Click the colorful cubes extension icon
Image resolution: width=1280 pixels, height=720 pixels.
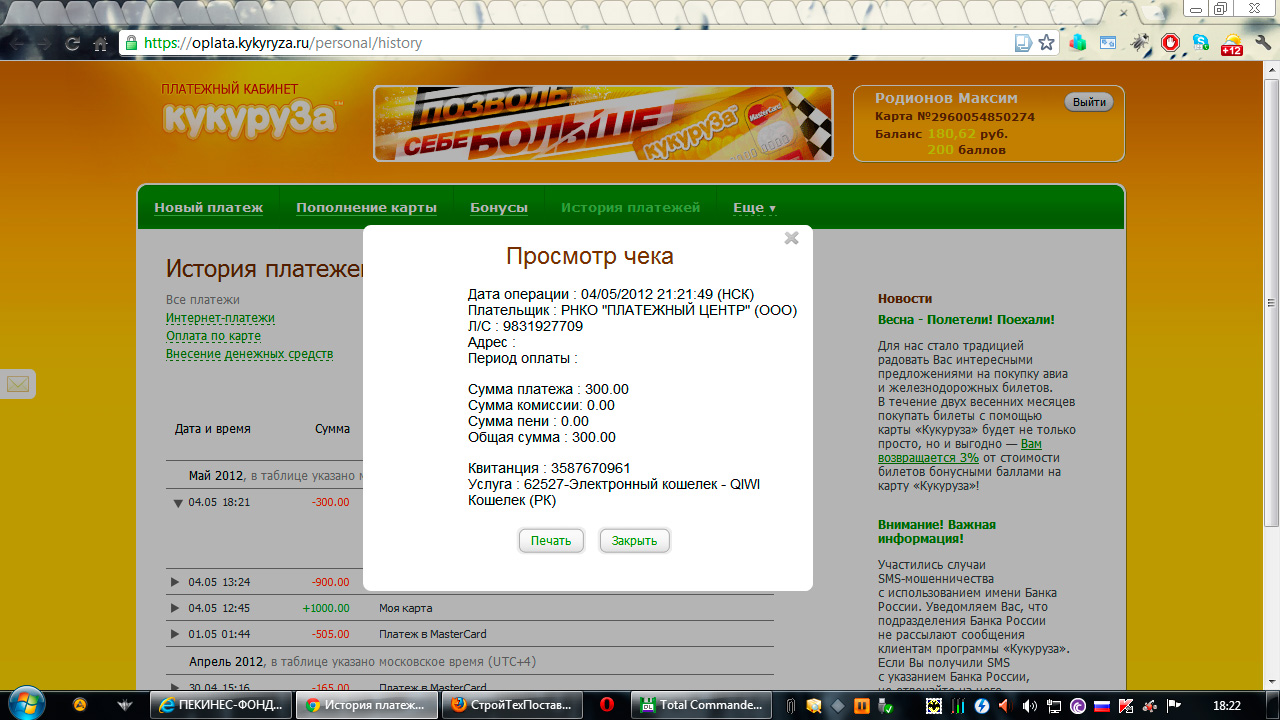click(x=1078, y=43)
